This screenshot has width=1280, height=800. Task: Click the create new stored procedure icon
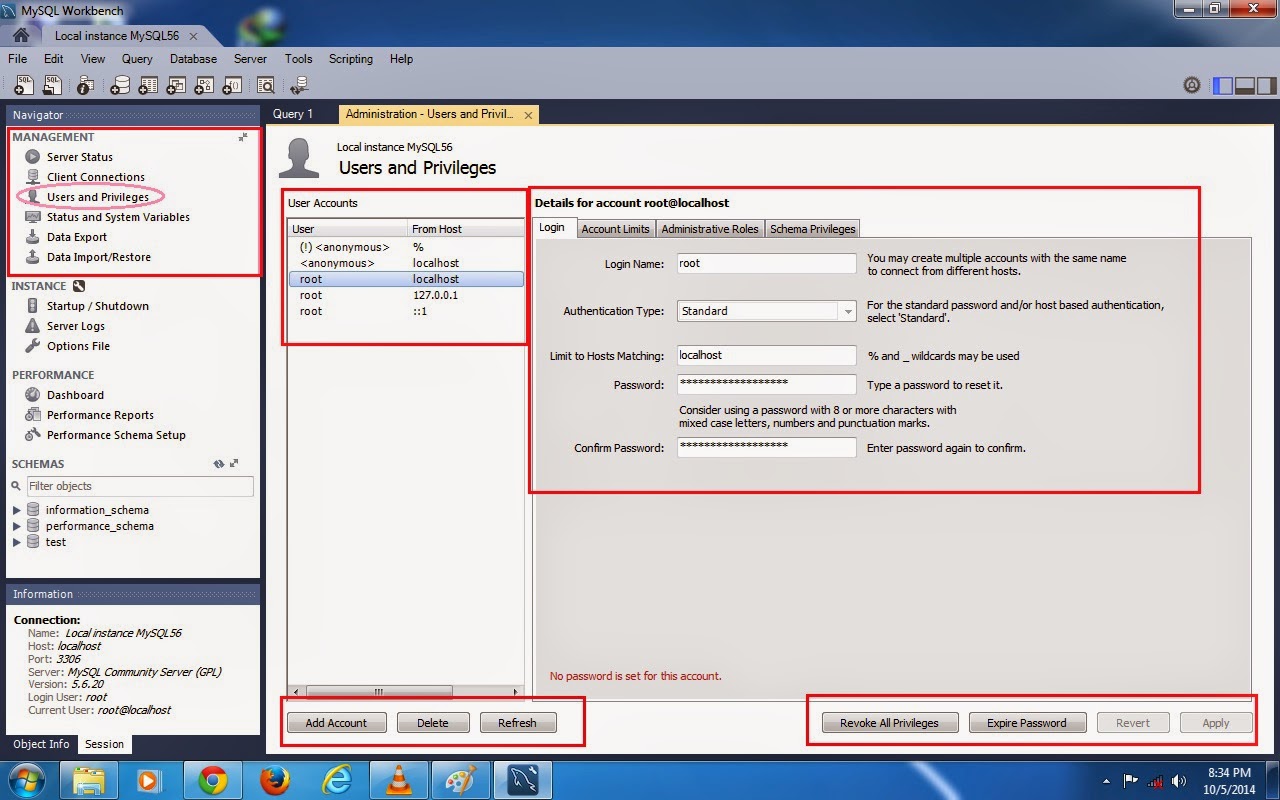point(204,86)
